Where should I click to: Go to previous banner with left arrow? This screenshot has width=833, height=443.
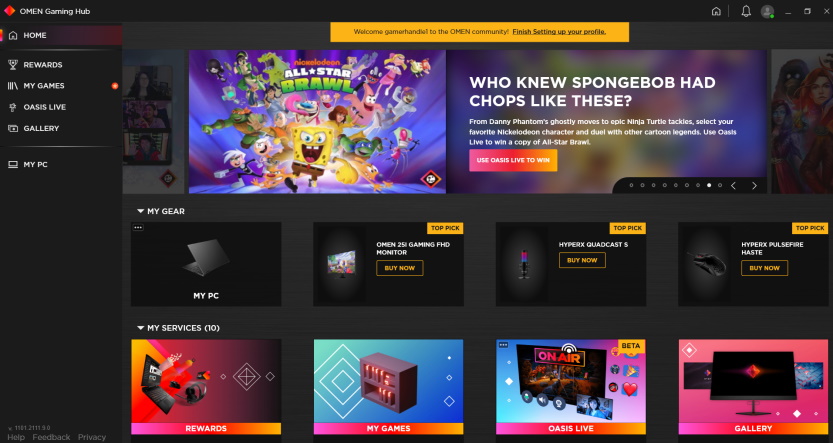[x=734, y=185]
